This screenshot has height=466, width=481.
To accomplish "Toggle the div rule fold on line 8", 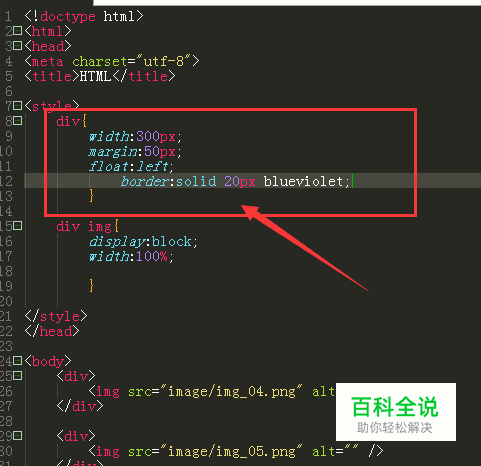I will tap(18, 121).
